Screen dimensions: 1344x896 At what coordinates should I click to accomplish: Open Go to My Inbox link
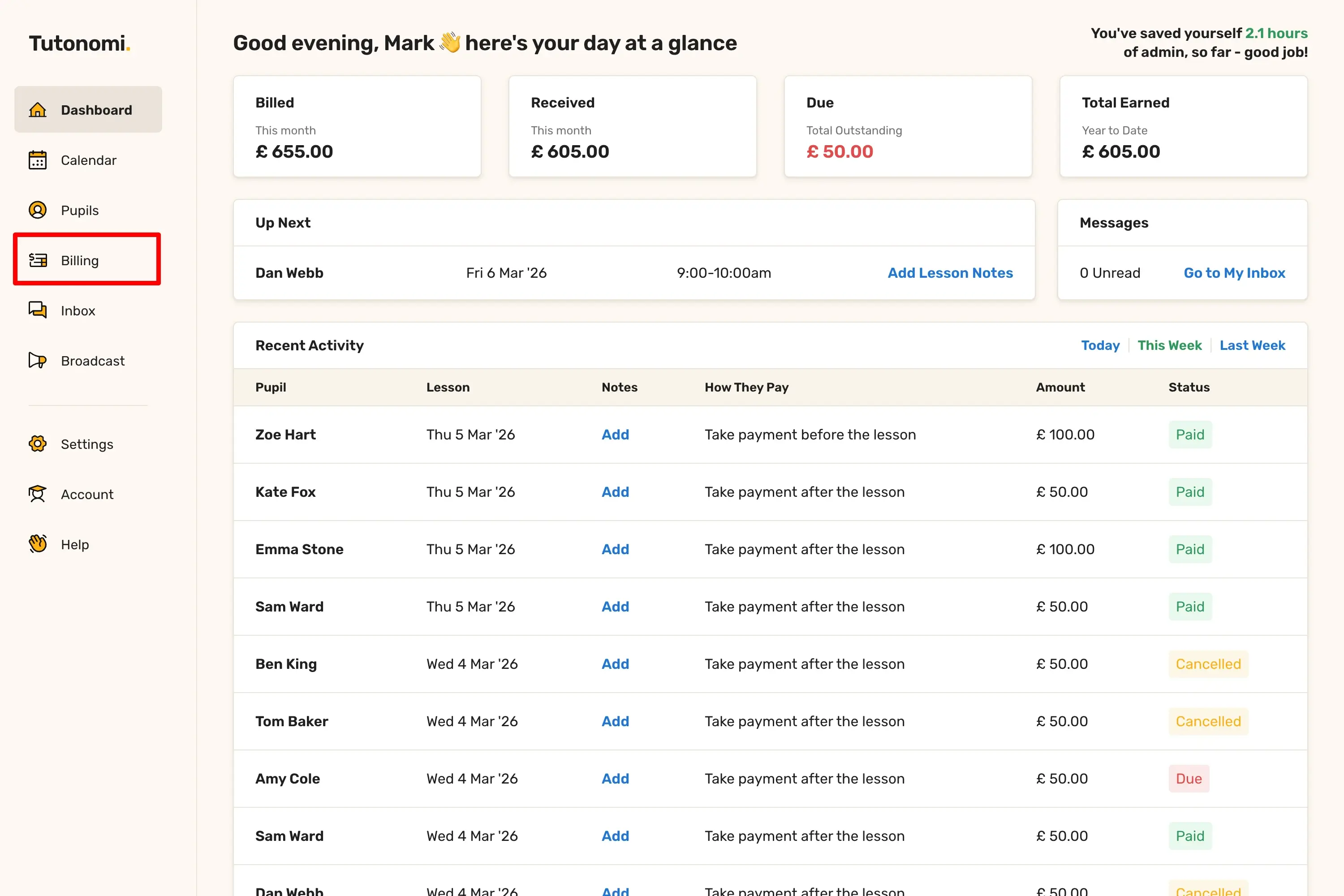tap(1234, 273)
